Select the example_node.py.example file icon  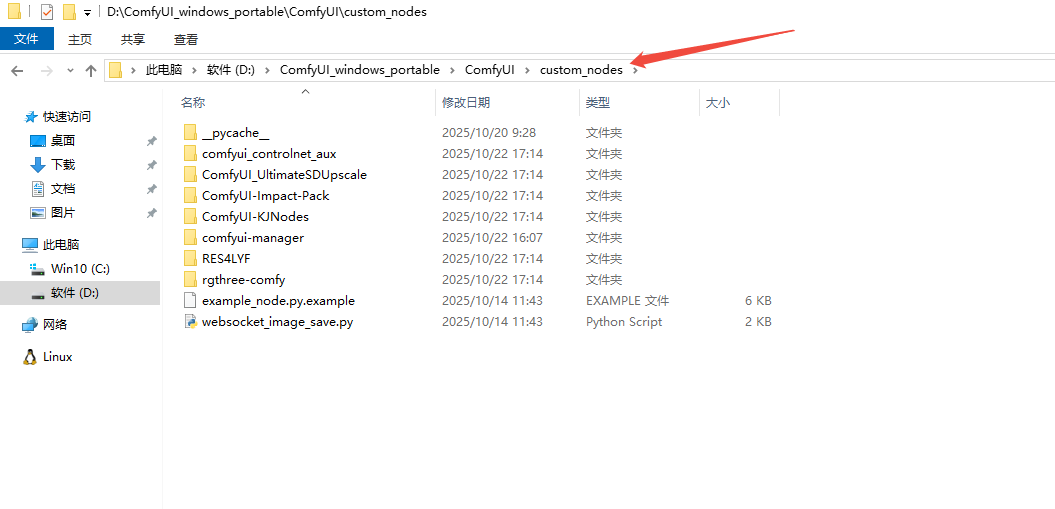(x=191, y=301)
